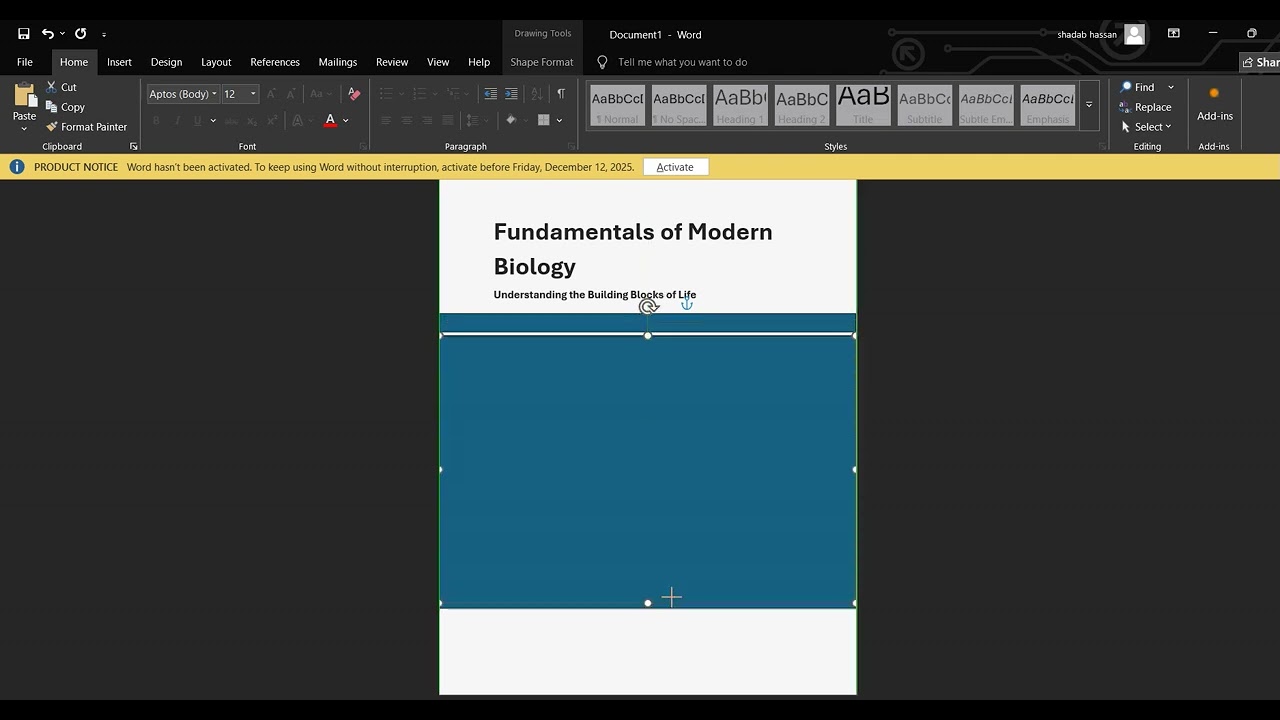The height and width of the screenshot is (720, 1280).
Task: Increase the font size with grow icon
Action: (x=271, y=94)
